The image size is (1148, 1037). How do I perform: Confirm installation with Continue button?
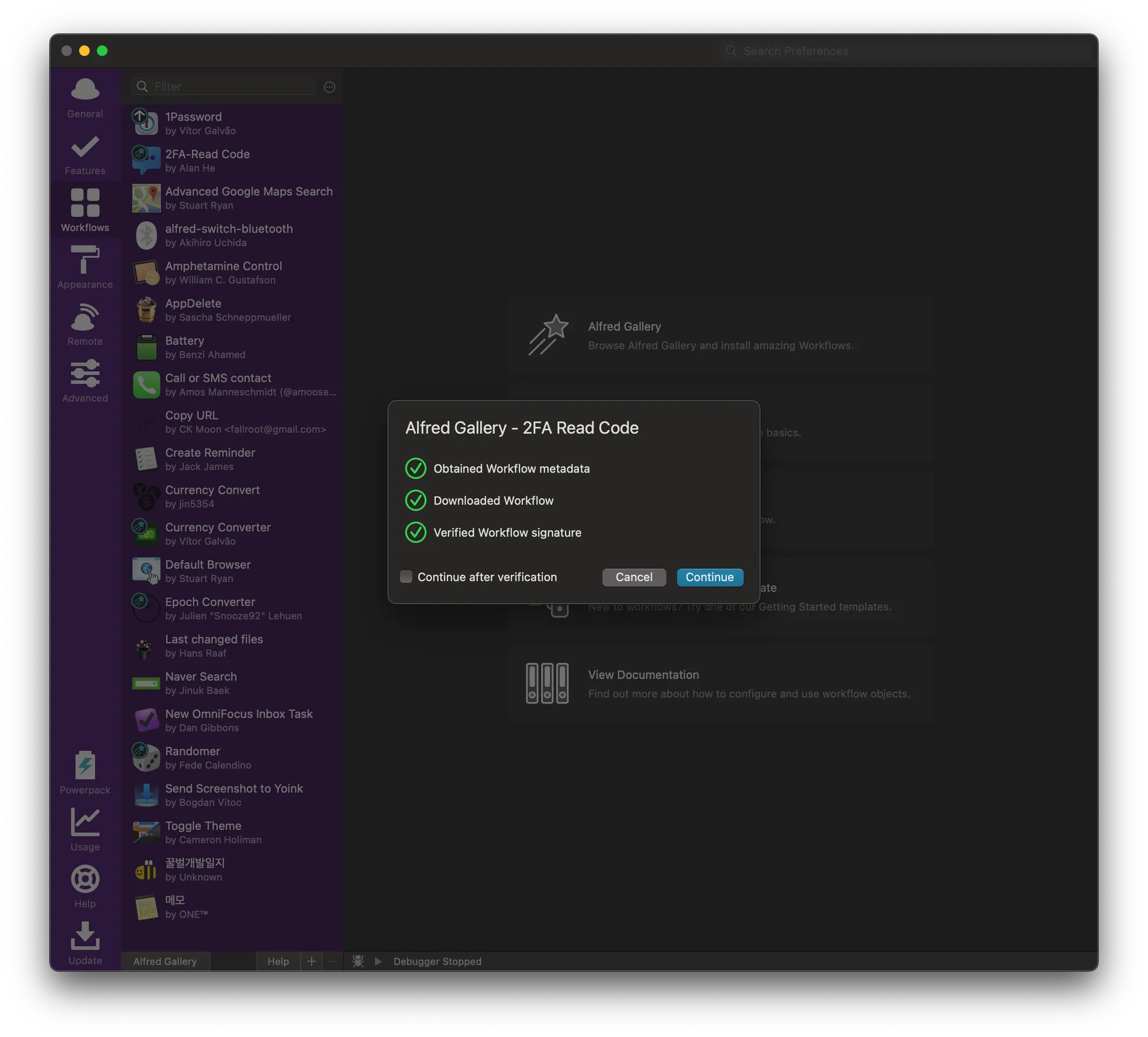point(709,577)
